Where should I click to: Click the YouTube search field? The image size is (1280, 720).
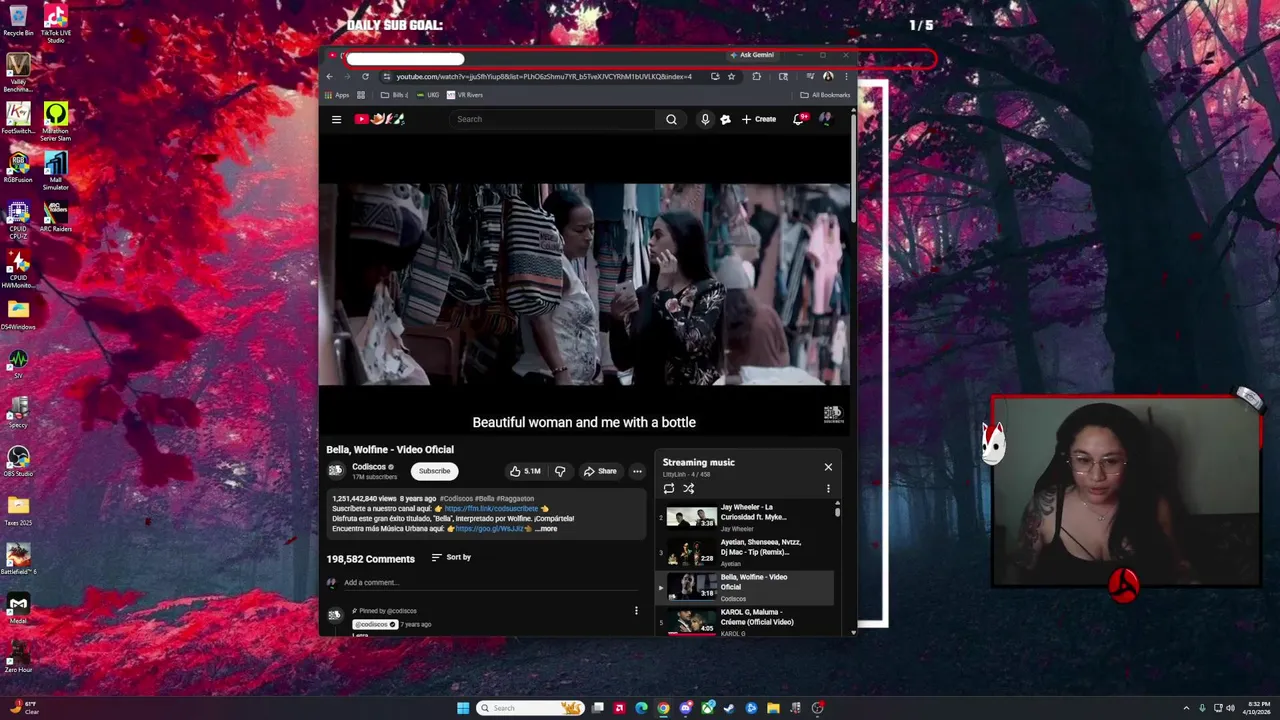click(552, 119)
